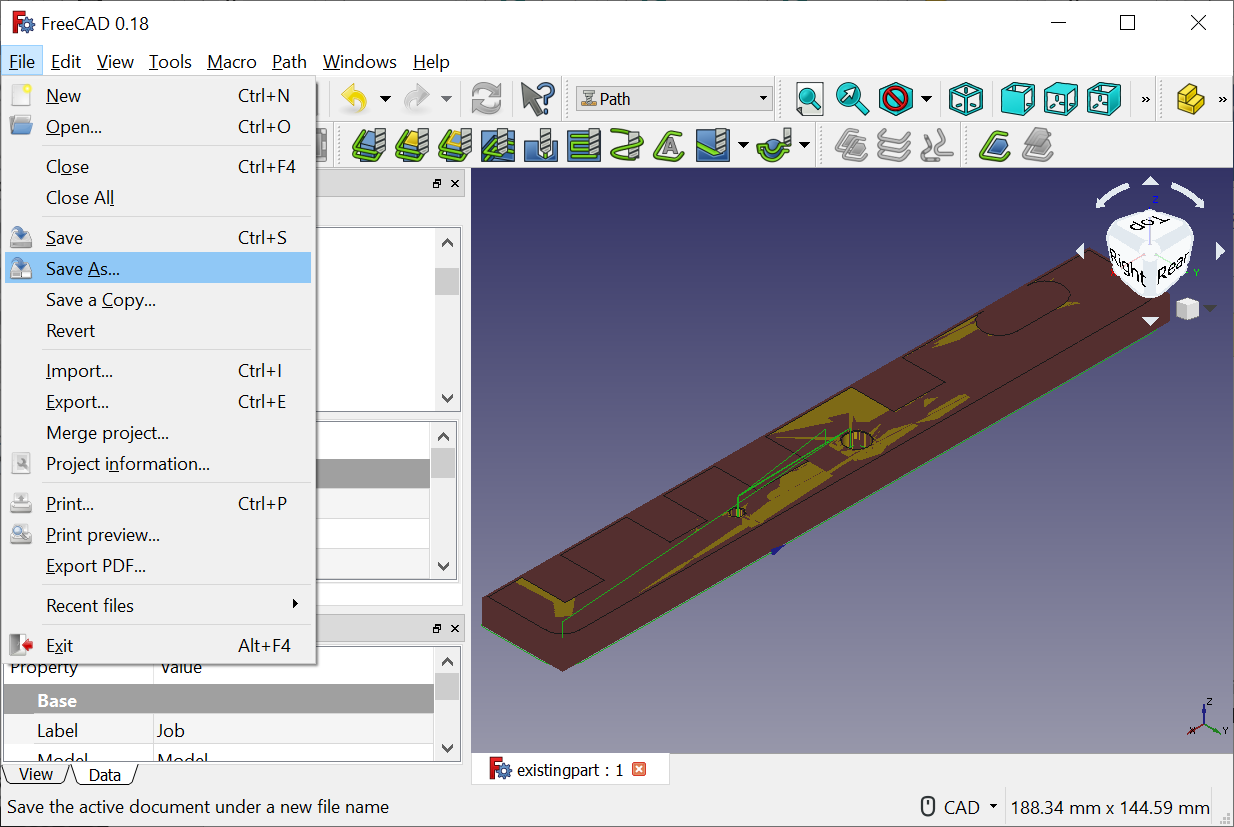
Task: Expand the undo history dropdown arrow
Action: (x=385, y=99)
